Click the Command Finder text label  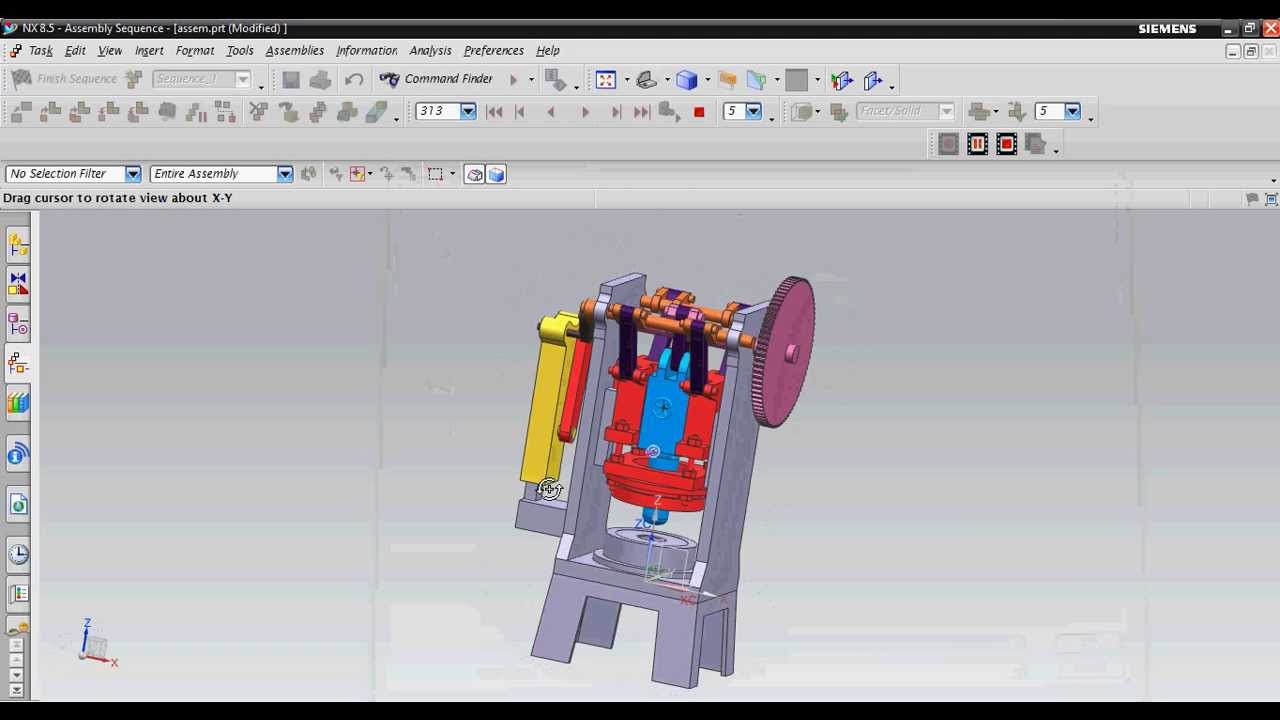(448, 79)
